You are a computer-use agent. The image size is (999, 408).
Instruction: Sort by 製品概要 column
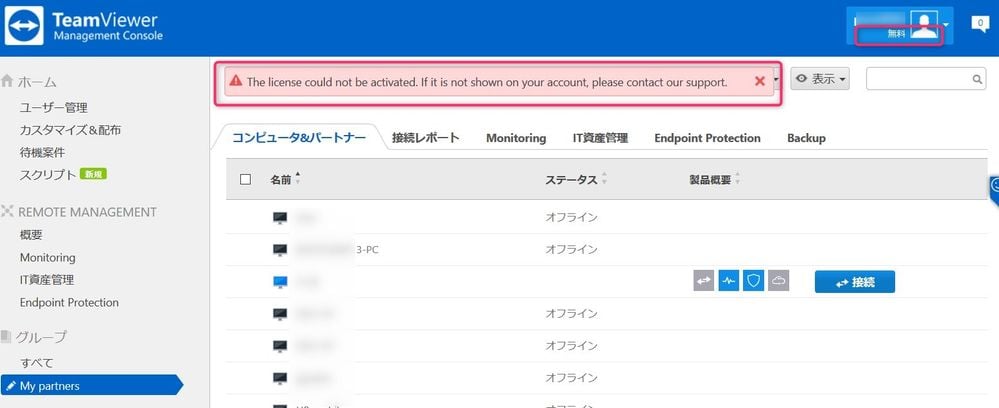[710, 180]
